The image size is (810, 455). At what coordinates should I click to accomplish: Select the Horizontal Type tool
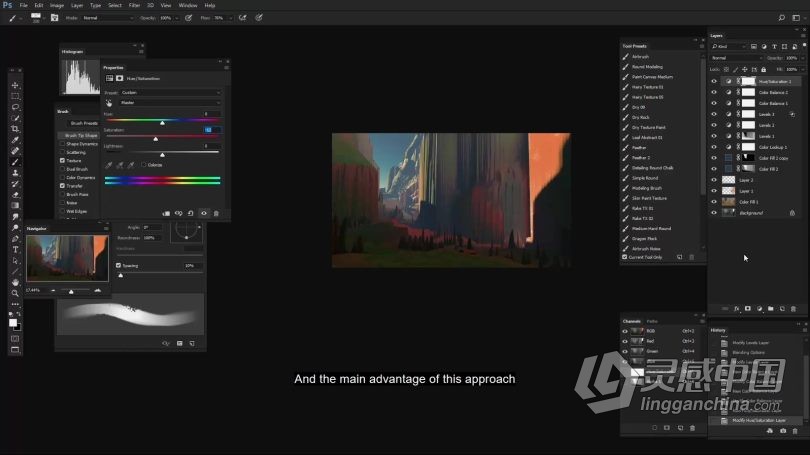click(15, 249)
